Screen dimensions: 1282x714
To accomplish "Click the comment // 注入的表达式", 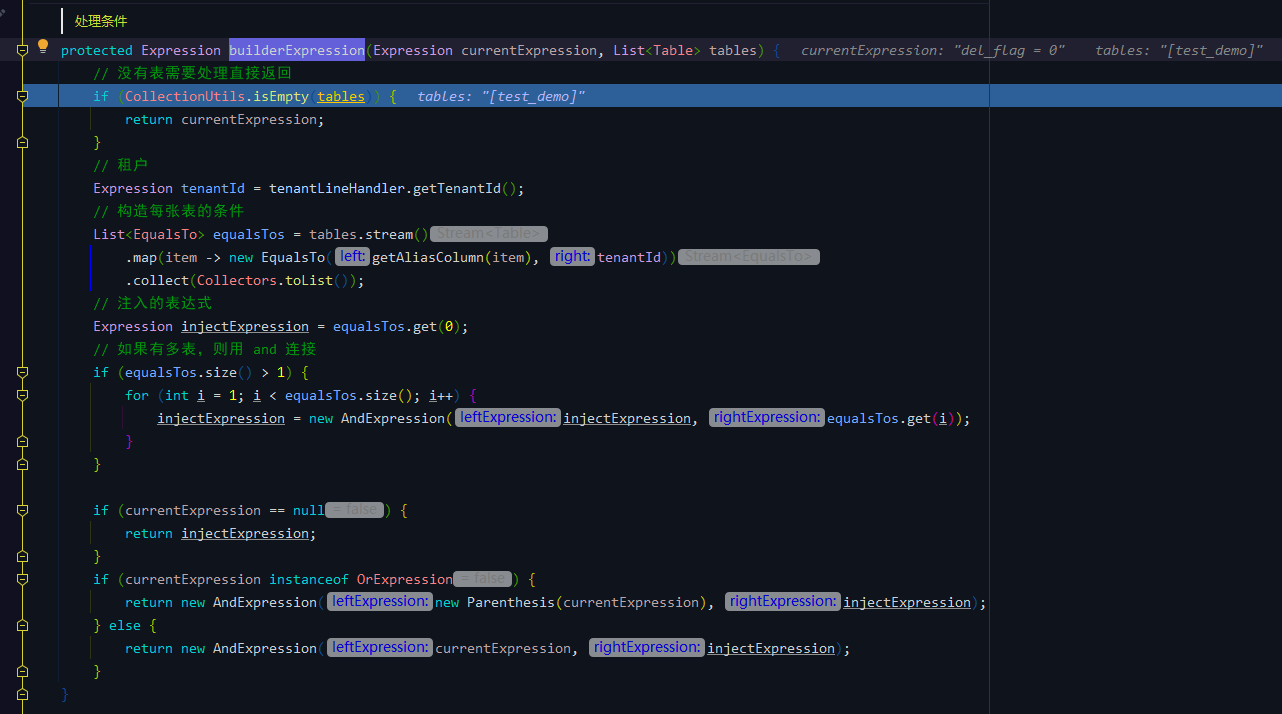I will click(153, 303).
